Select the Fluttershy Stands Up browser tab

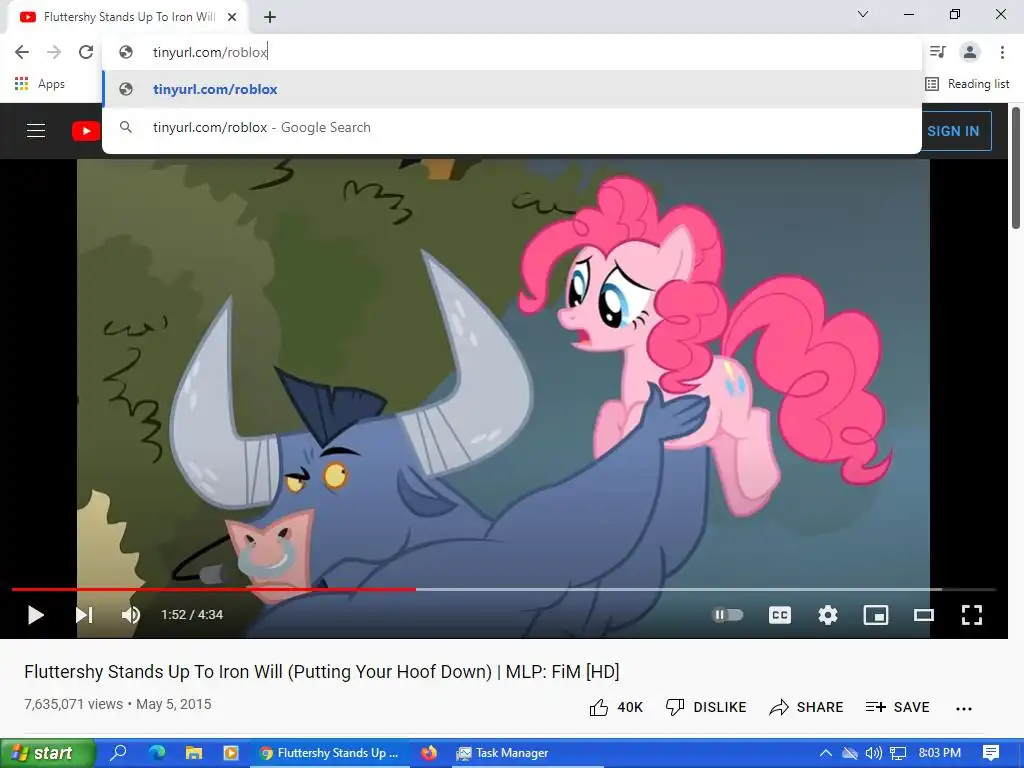pyautogui.click(x=127, y=17)
